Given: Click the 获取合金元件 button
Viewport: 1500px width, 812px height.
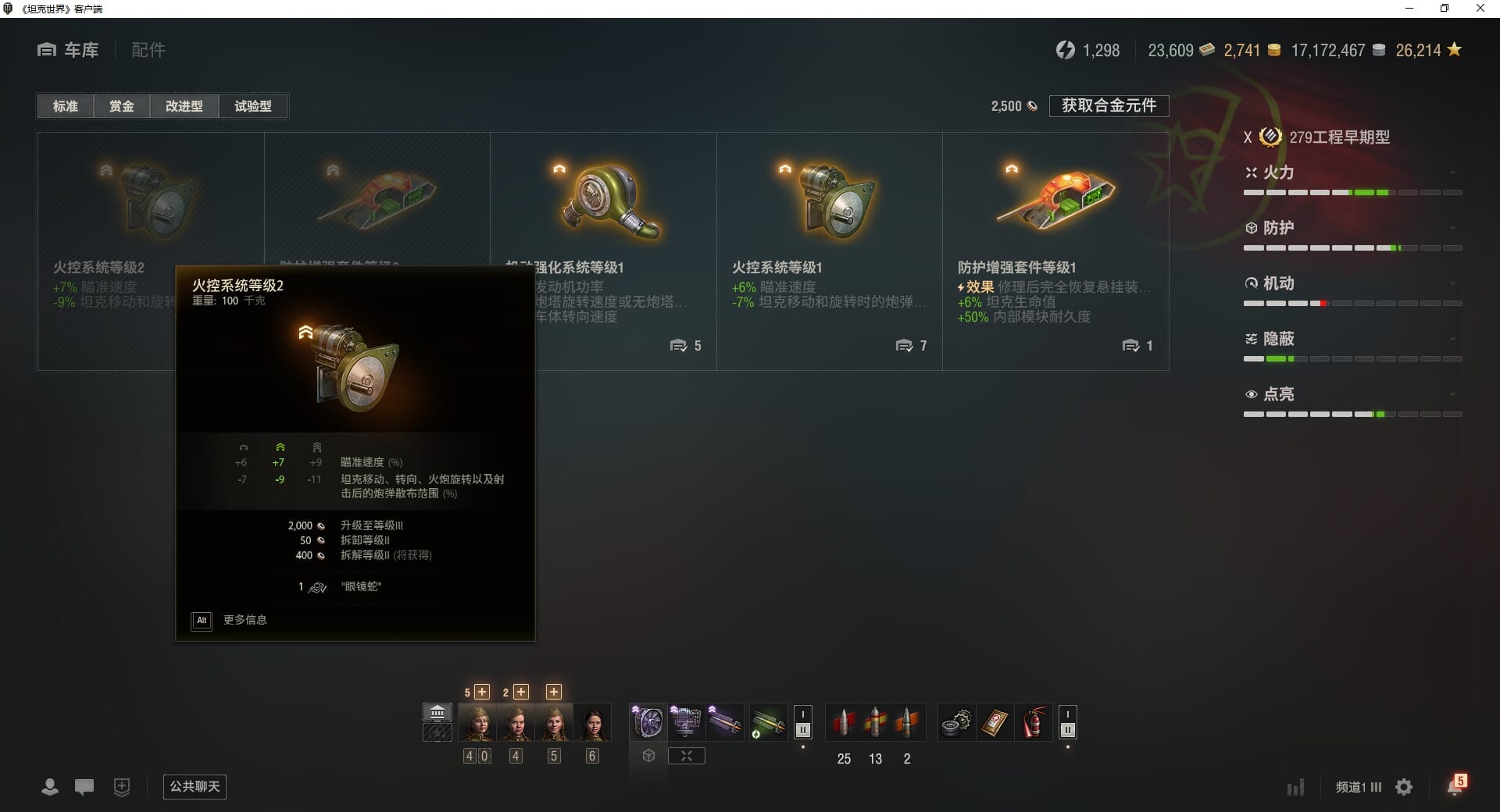Looking at the screenshot, I should pyautogui.click(x=1109, y=106).
